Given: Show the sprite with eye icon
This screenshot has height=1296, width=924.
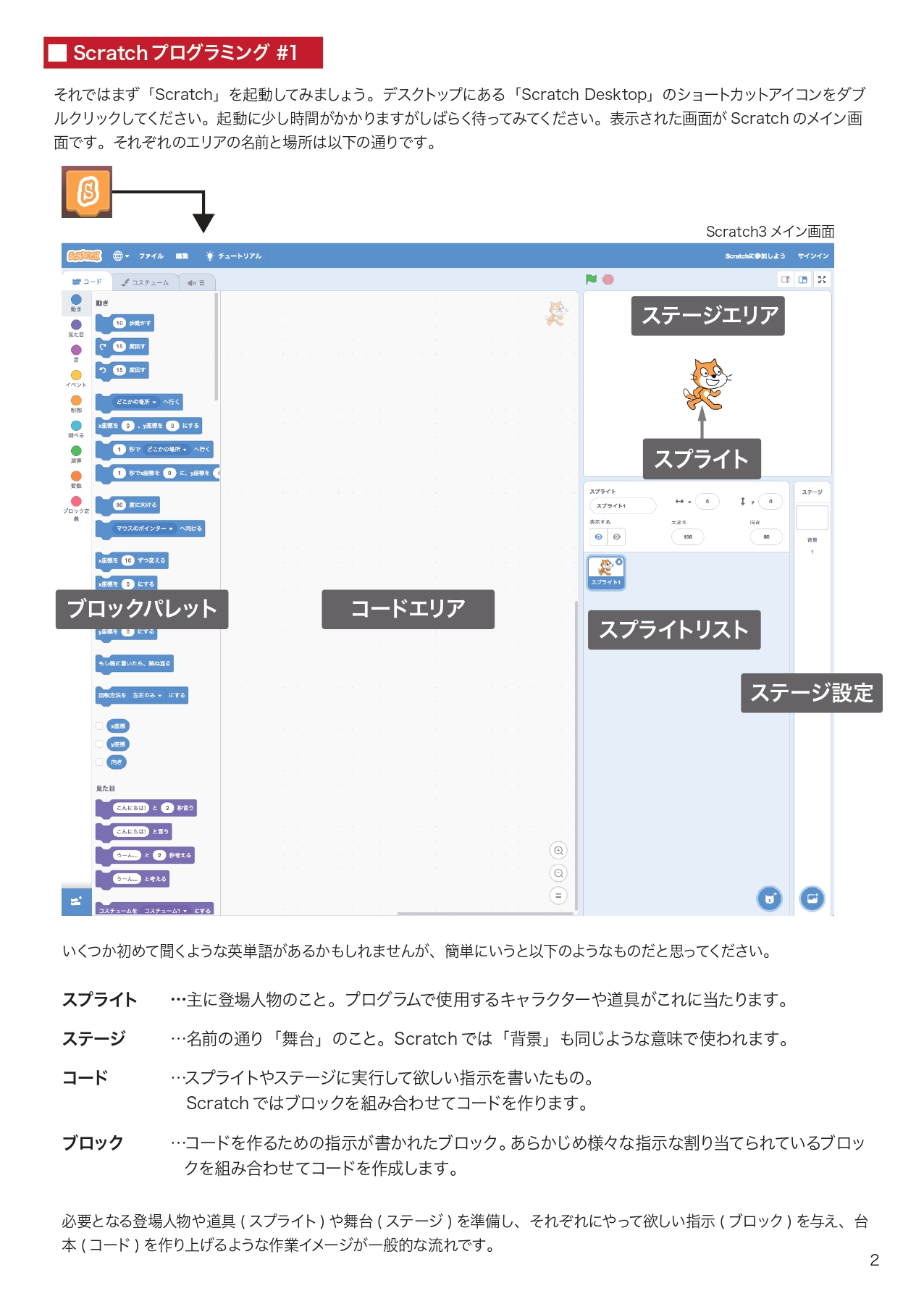Looking at the screenshot, I should 598,537.
